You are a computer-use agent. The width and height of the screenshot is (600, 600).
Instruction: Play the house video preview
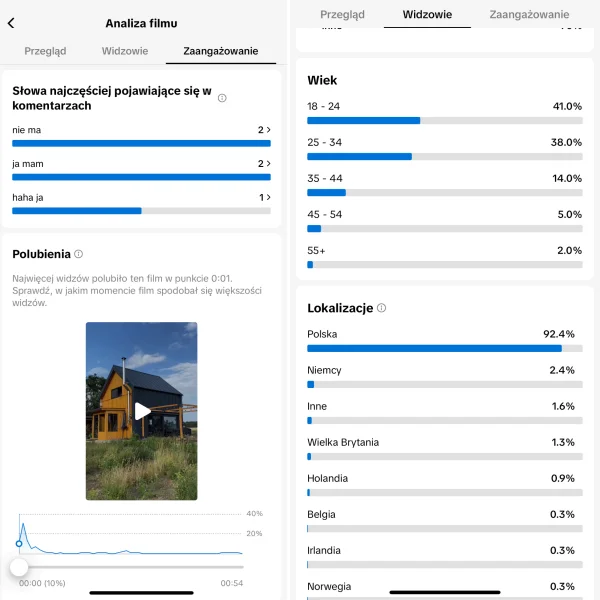pyautogui.click(x=142, y=411)
